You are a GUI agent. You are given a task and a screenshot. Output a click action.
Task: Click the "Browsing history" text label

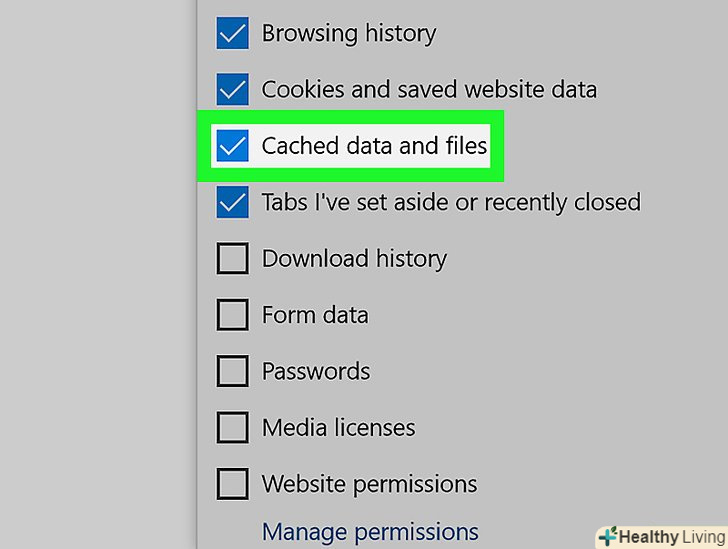click(x=348, y=33)
